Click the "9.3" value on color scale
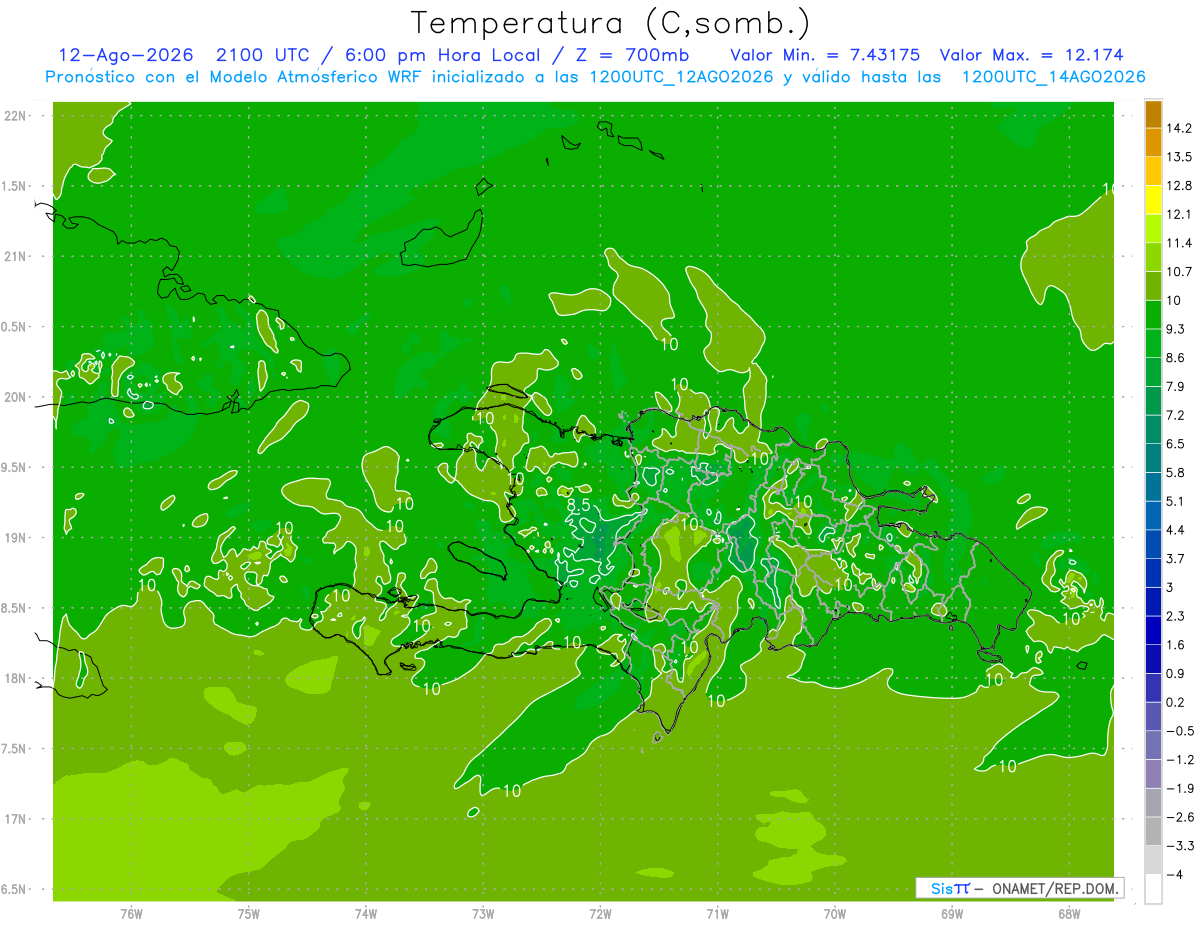 tap(1177, 329)
